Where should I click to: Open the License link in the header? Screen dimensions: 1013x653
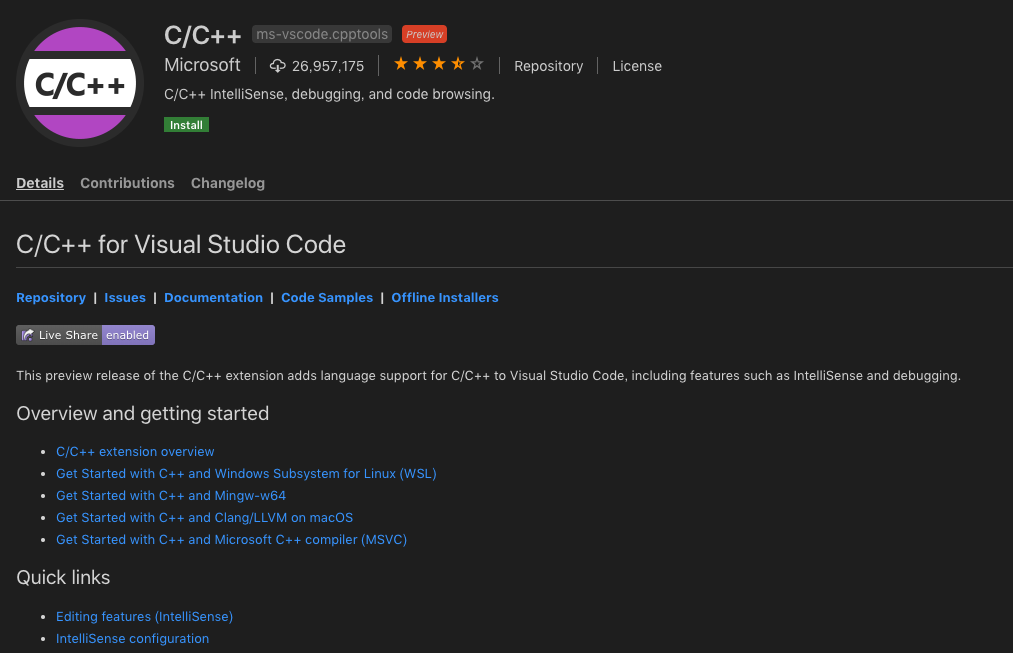click(637, 66)
